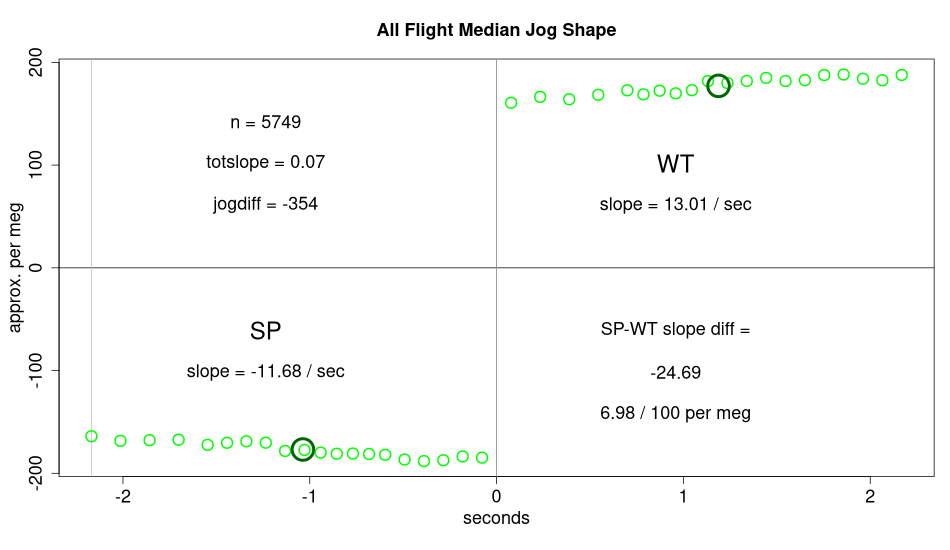Image resolution: width=950 pixels, height=550 pixels.
Task: Click the "totslope = 0.07" text
Action: (266, 162)
